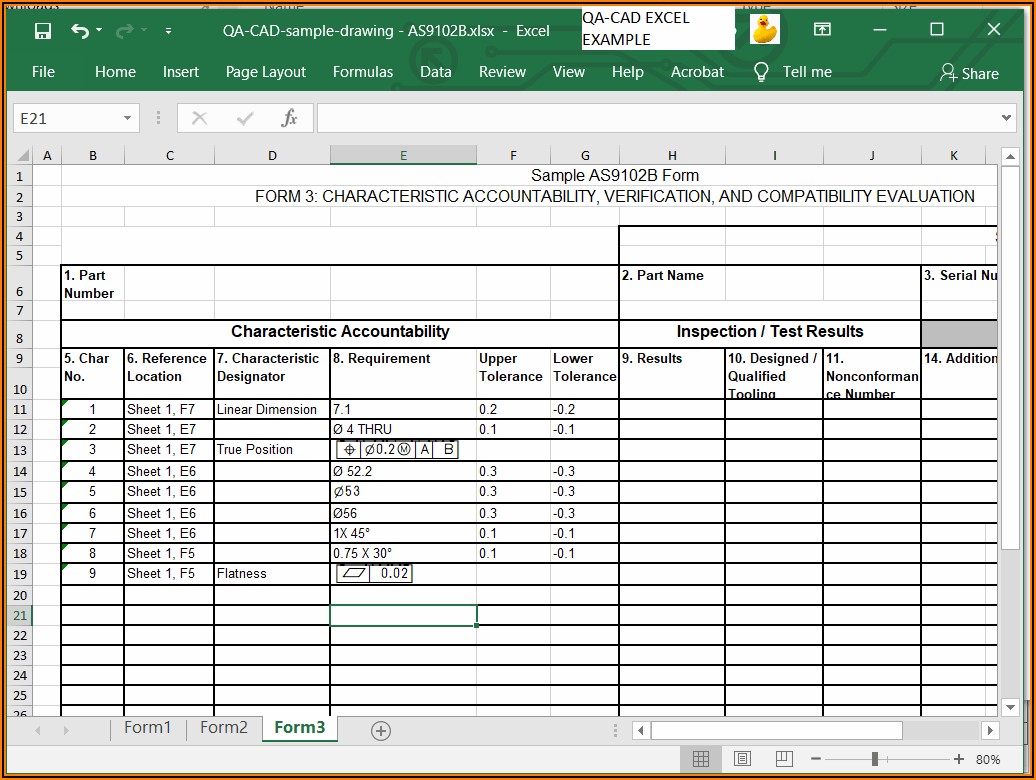This screenshot has height=780, width=1036.
Task: Select cell containing Flatness
Action: pyautogui.click(x=271, y=574)
